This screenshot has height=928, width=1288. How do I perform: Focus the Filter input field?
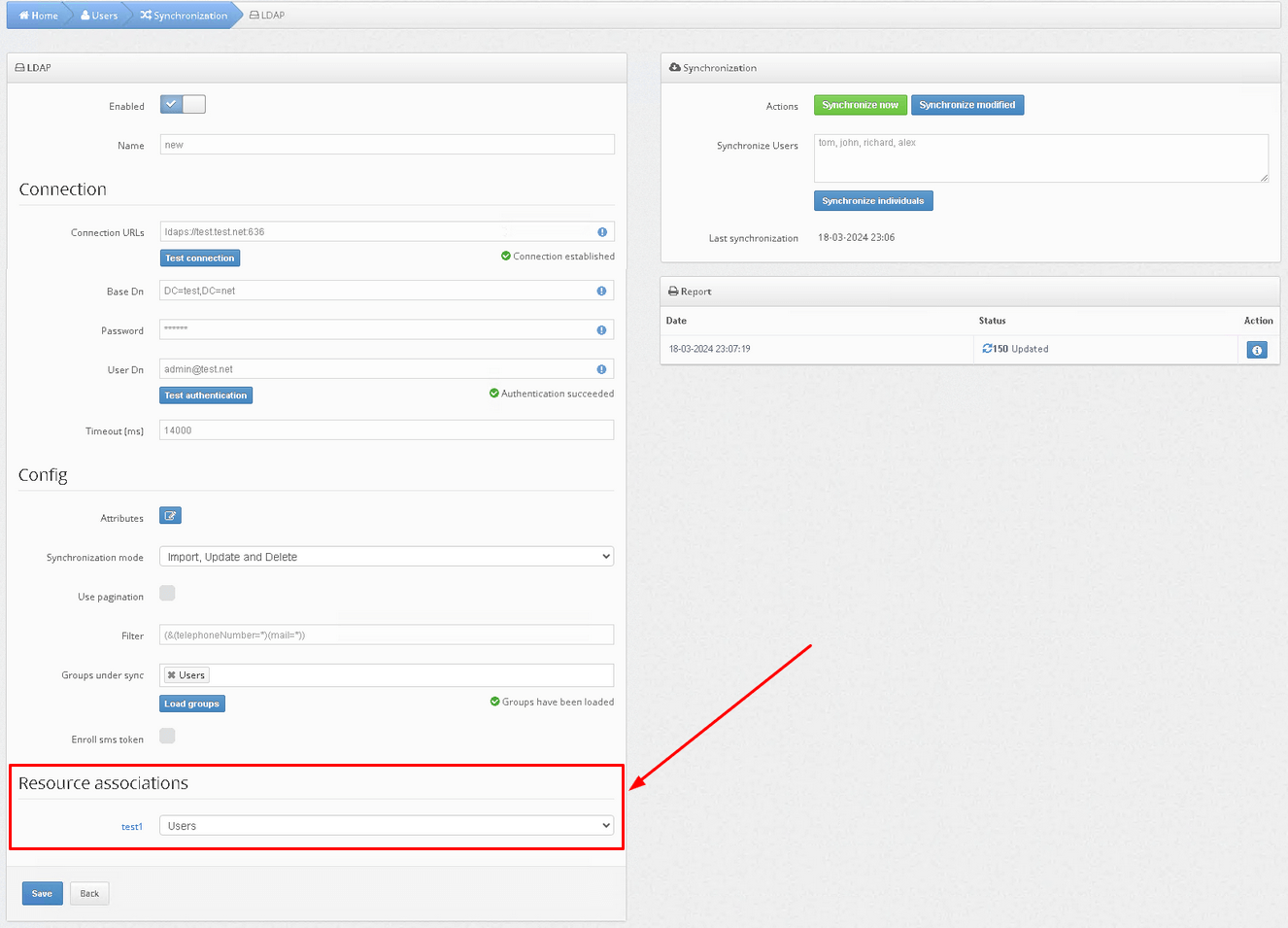(387, 636)
